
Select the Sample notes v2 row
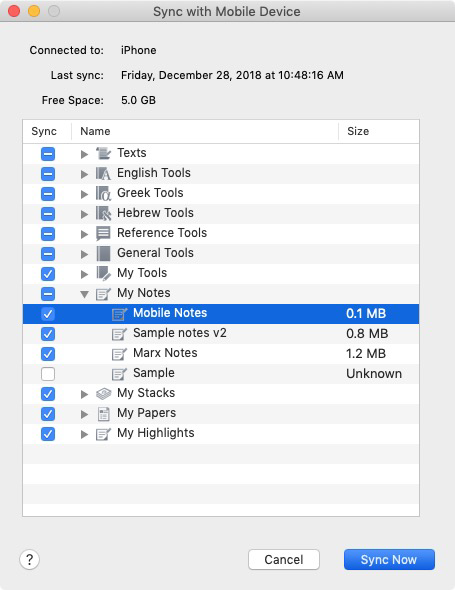221,334
